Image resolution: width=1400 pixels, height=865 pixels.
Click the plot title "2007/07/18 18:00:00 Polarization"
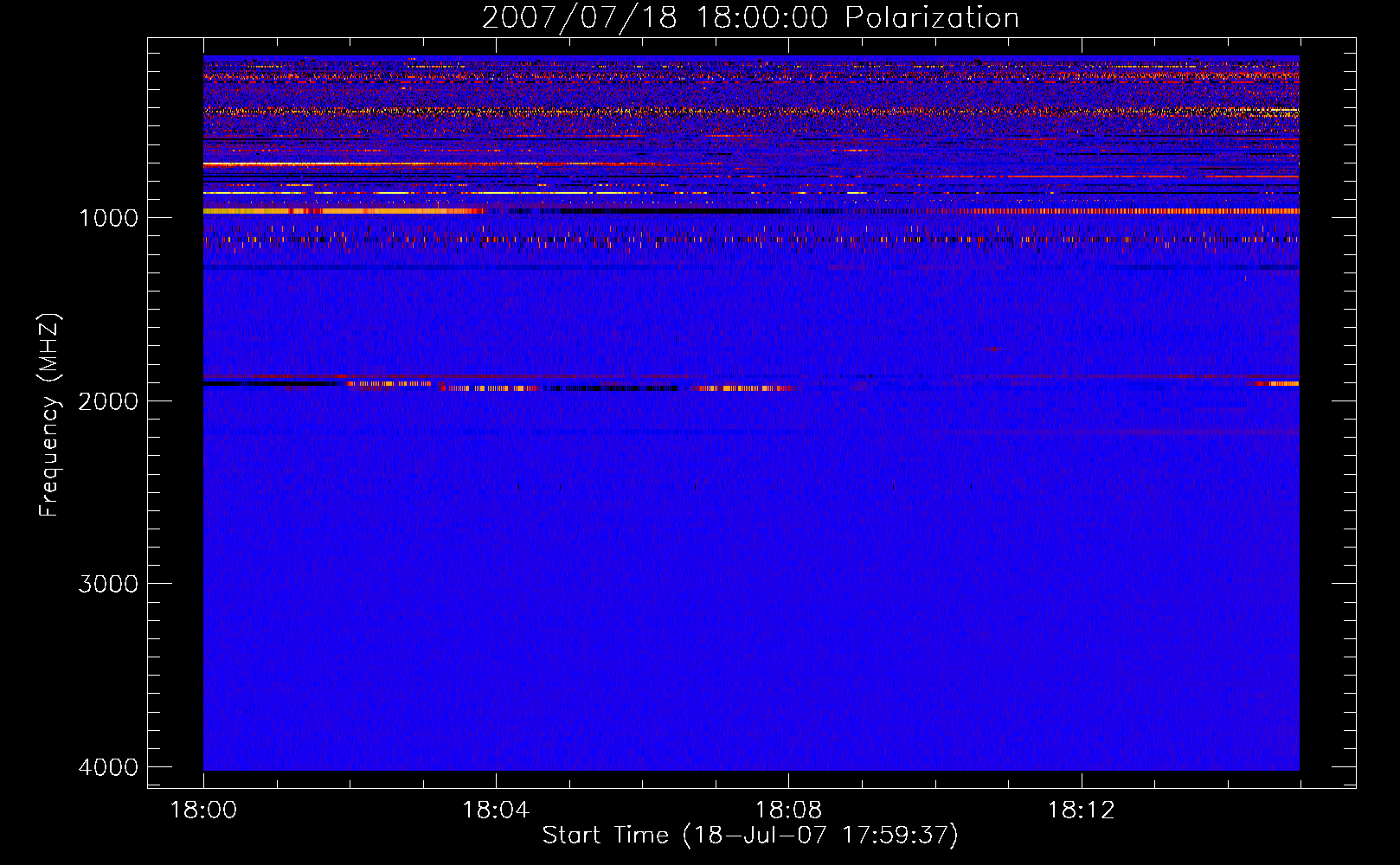pos(750,18)
